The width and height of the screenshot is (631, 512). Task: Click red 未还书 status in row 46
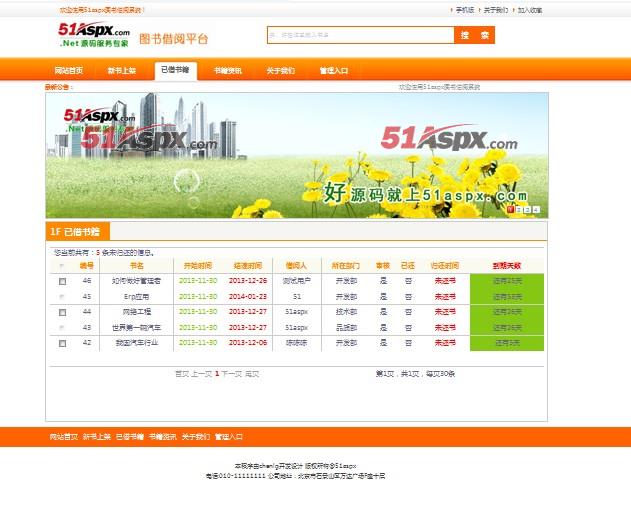click(x=445, y=281)
